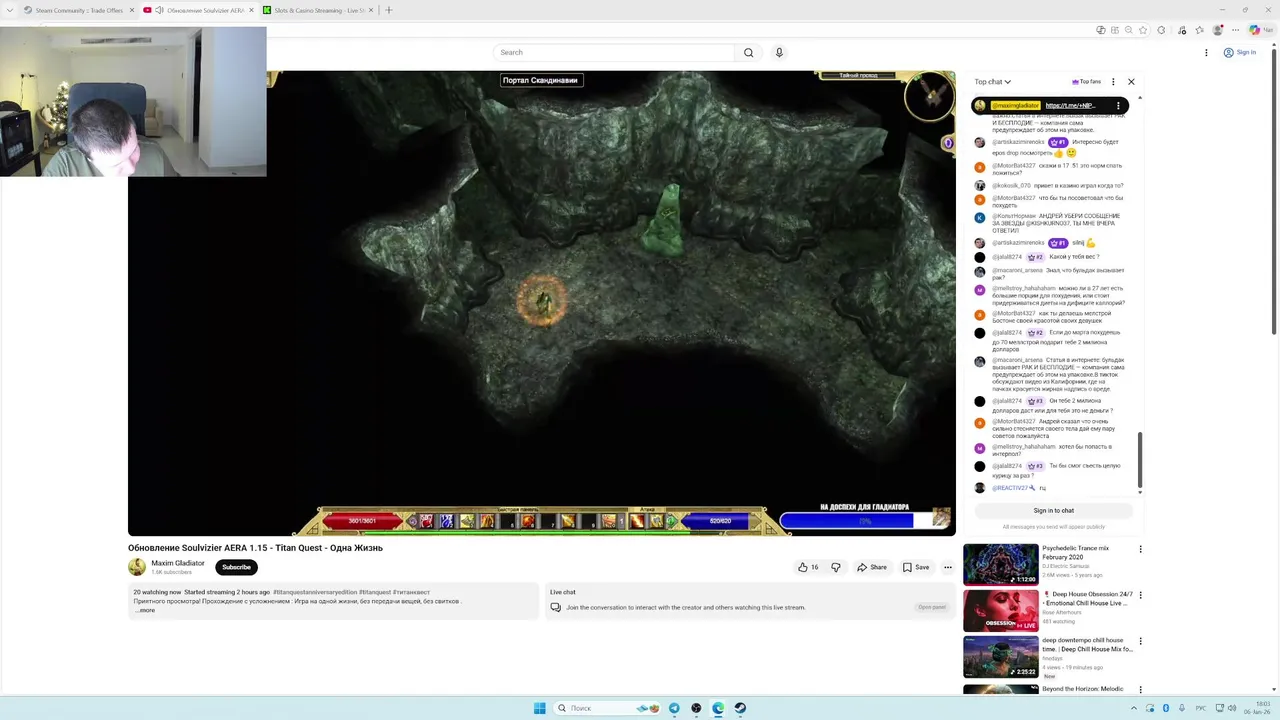Mute the YouTube tab speaker icon

pyautogui.click(x=159, y=10)
